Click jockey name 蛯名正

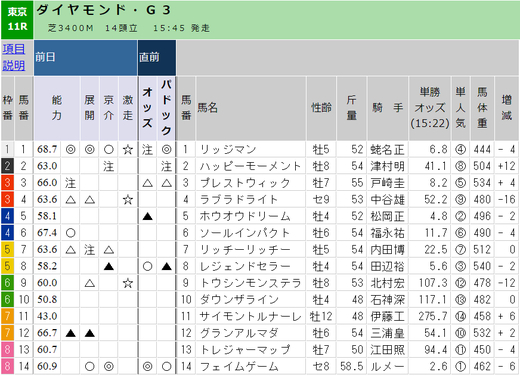pyautogui.click(x=387, y=150)
